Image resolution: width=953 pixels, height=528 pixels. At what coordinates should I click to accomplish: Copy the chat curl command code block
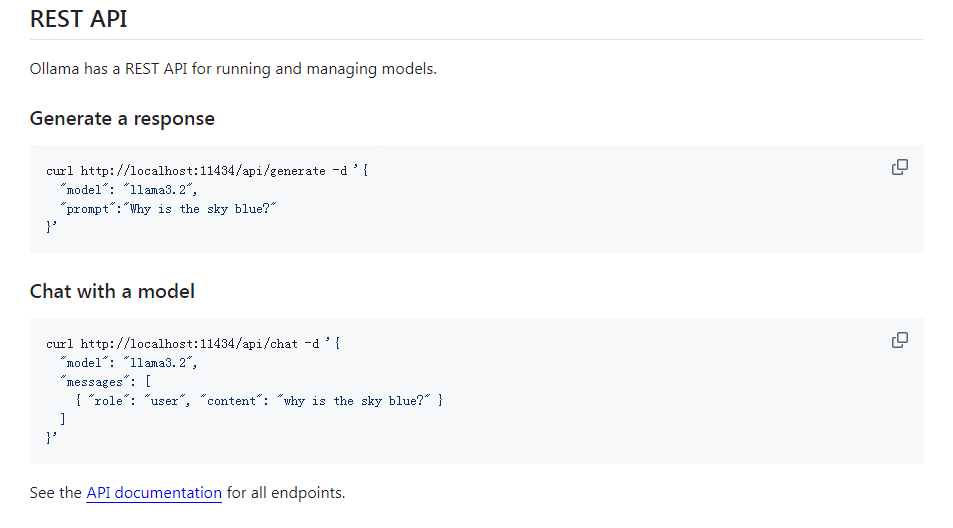[x=899, y=340]
